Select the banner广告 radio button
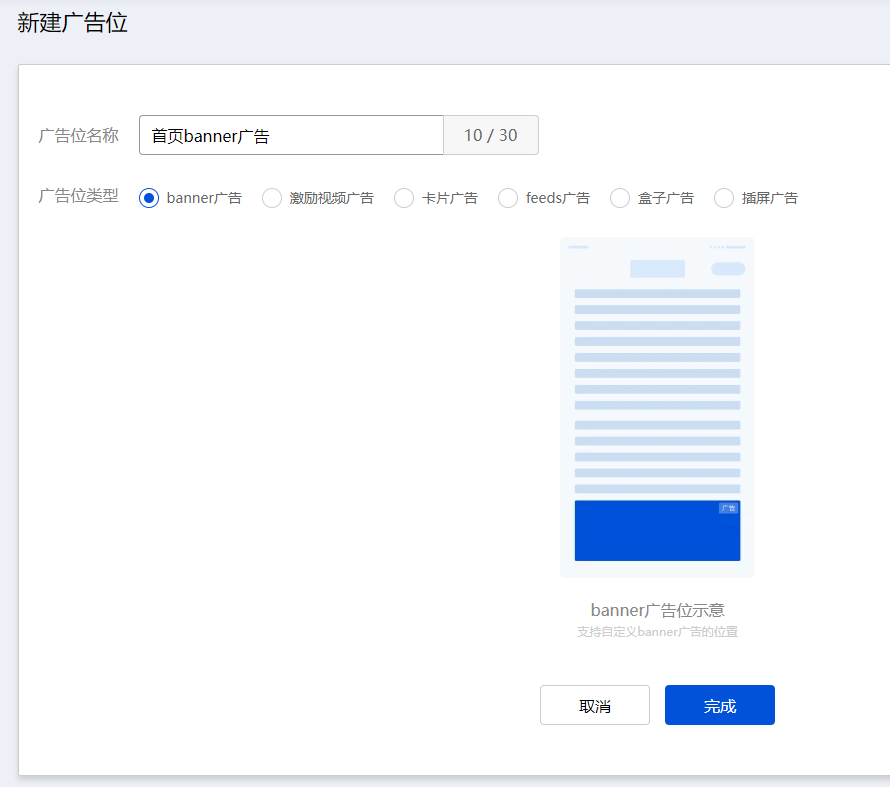The width and height of the screenshot is (890, 787). tap(149, 198)
